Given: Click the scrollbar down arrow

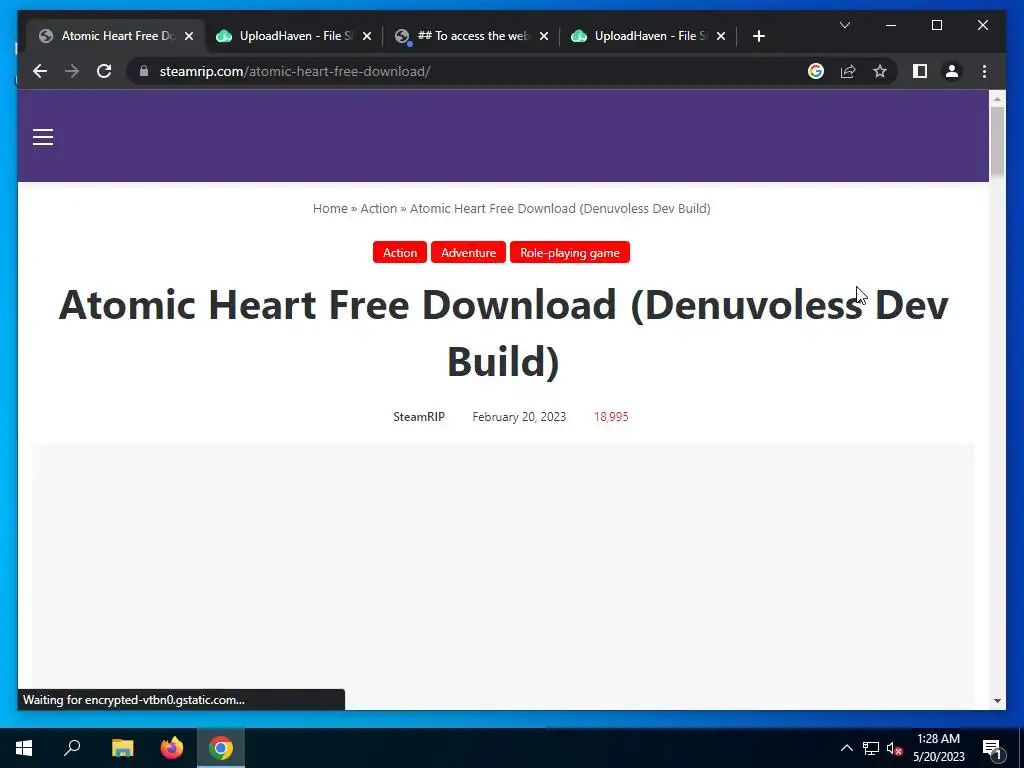Looking at the screenshot, I should point(997,701).
